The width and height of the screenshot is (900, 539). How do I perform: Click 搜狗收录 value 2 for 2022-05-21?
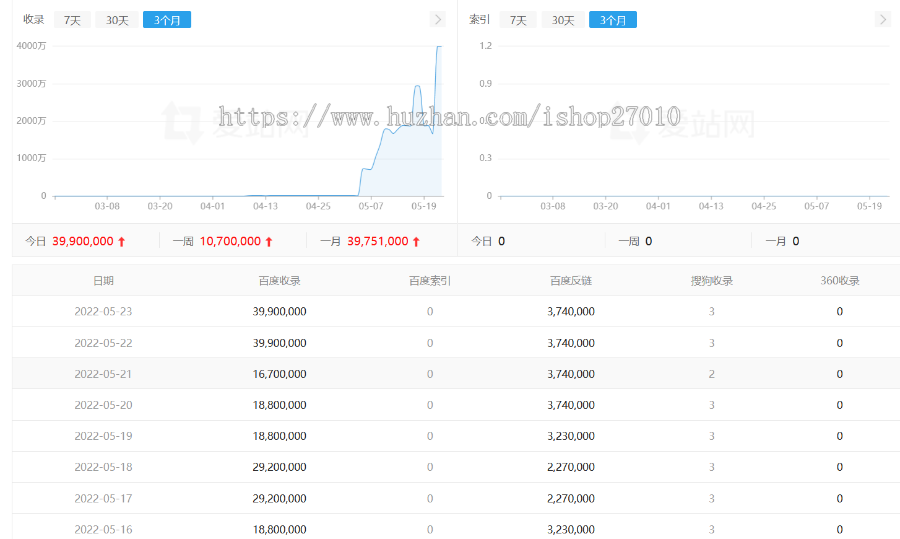(x=712, y=374)
